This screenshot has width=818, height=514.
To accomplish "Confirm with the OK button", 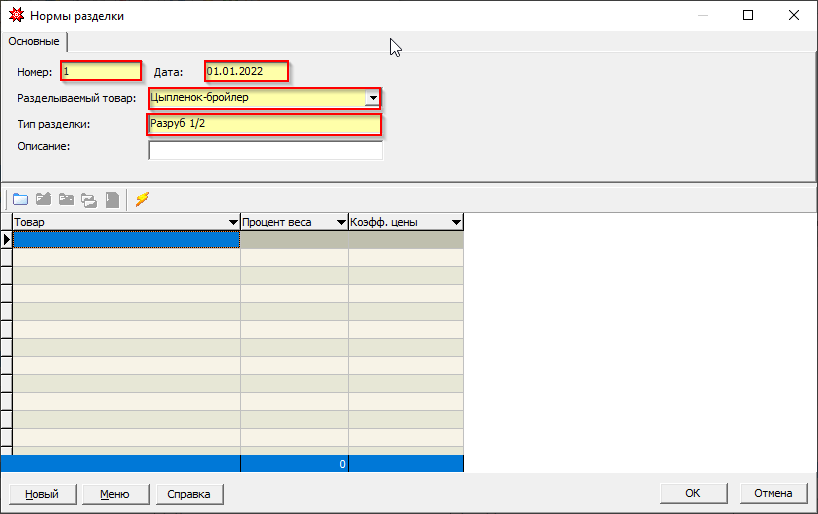I will tap(692, 494).
